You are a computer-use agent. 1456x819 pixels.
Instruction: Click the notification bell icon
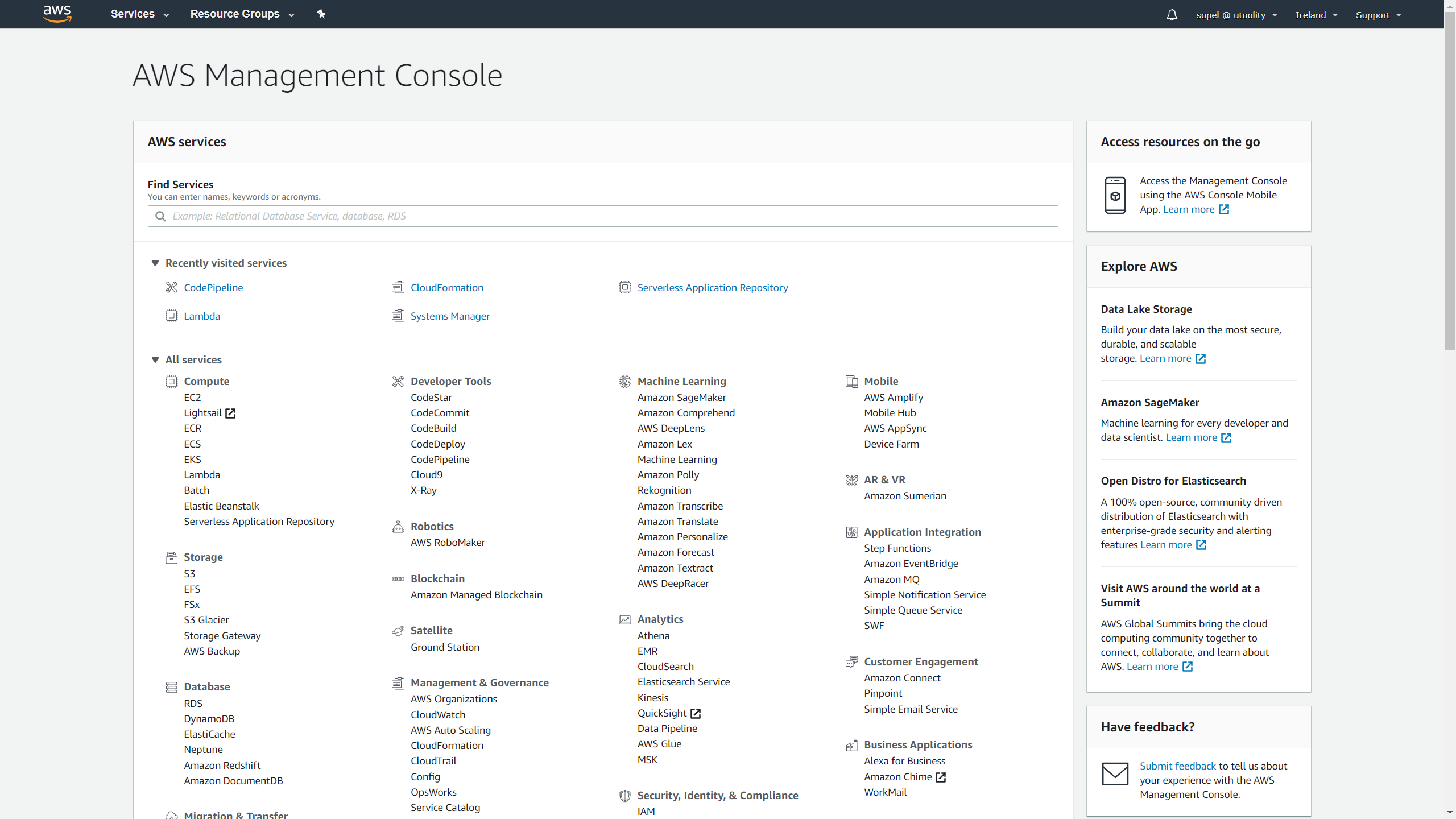tap(1172, 14)
